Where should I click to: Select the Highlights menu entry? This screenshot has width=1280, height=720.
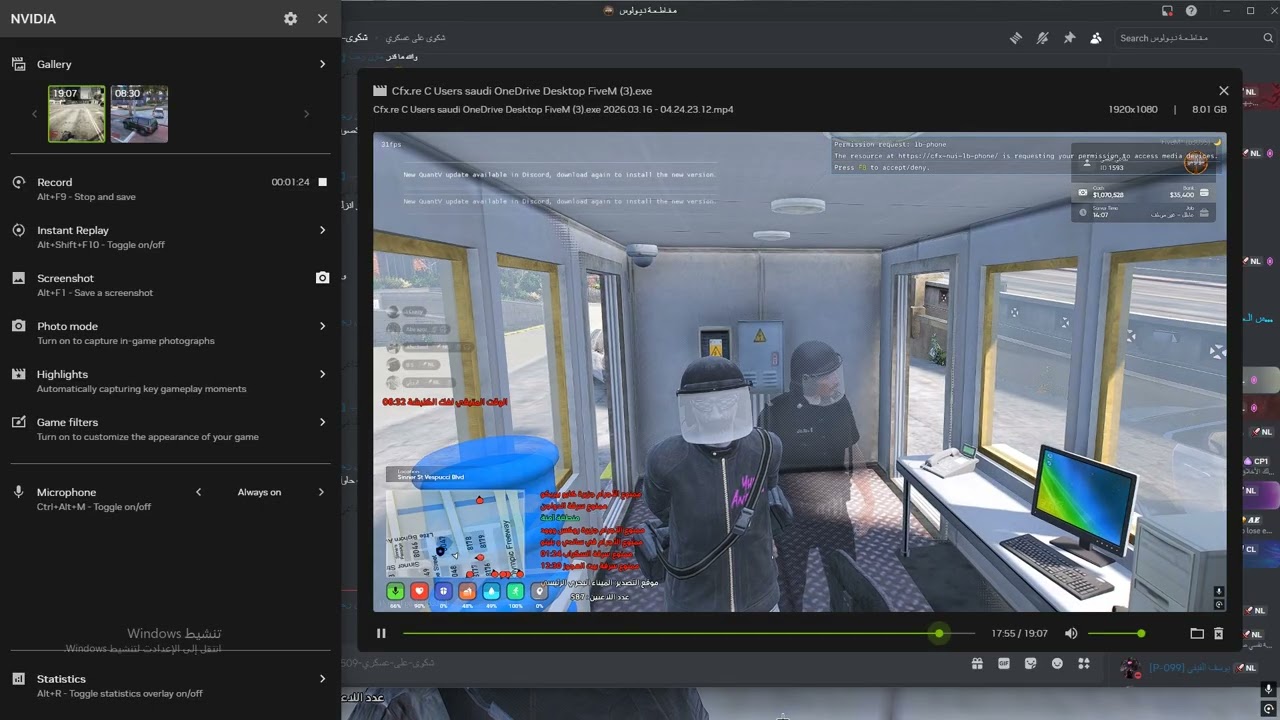[170, 381]
